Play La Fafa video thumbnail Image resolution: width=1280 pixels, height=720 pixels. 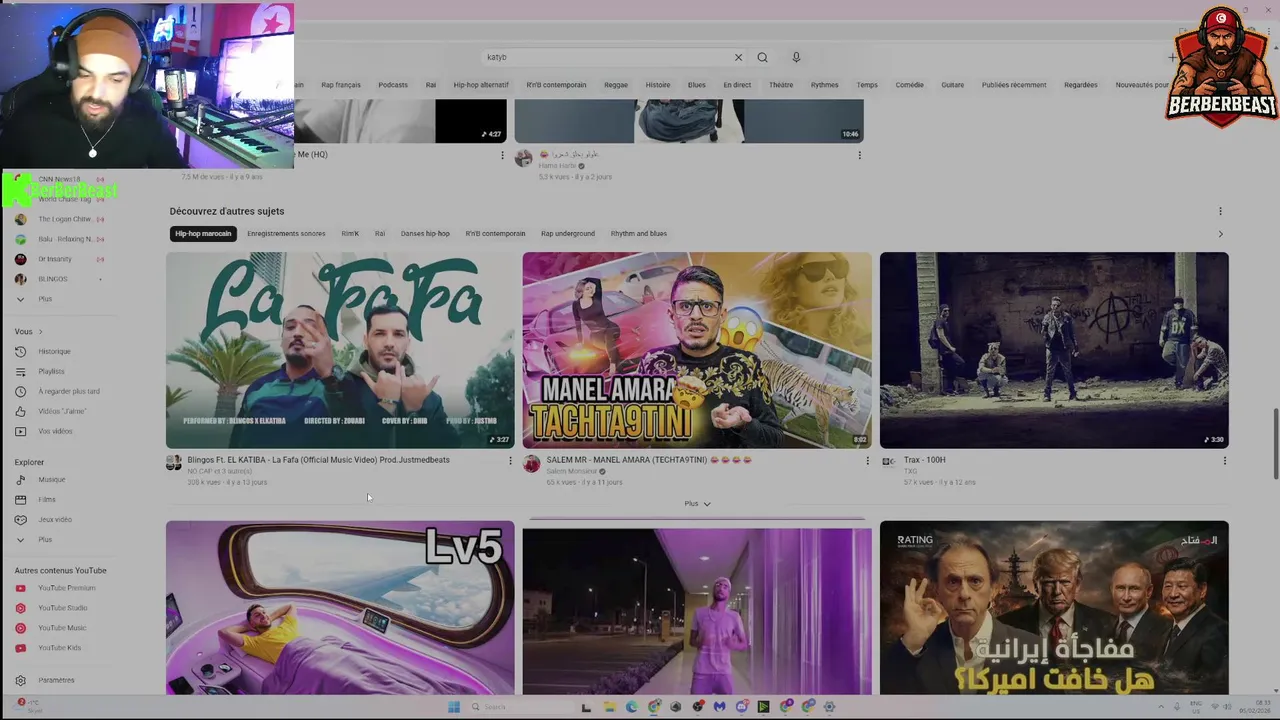click(x=340, y=350)
